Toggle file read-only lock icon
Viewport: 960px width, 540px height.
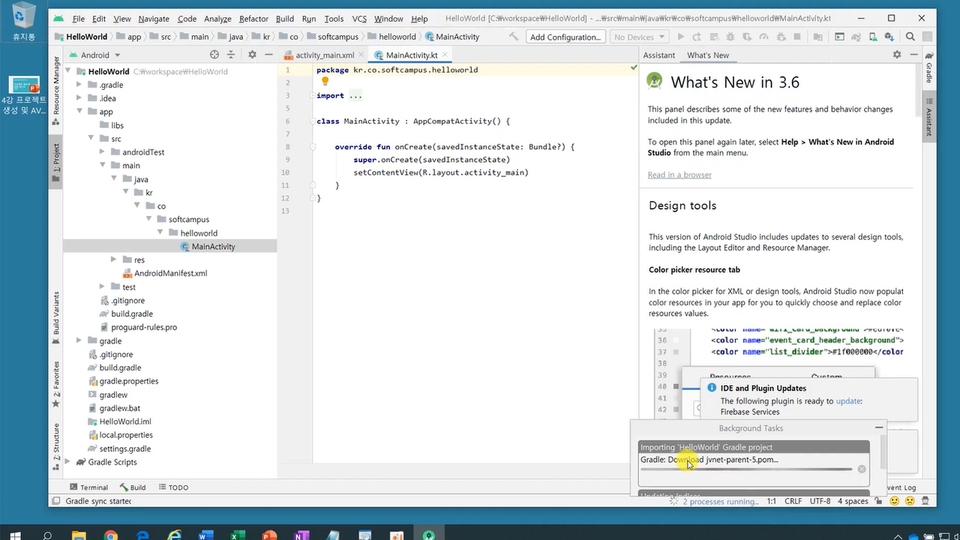tap(879, 501)
